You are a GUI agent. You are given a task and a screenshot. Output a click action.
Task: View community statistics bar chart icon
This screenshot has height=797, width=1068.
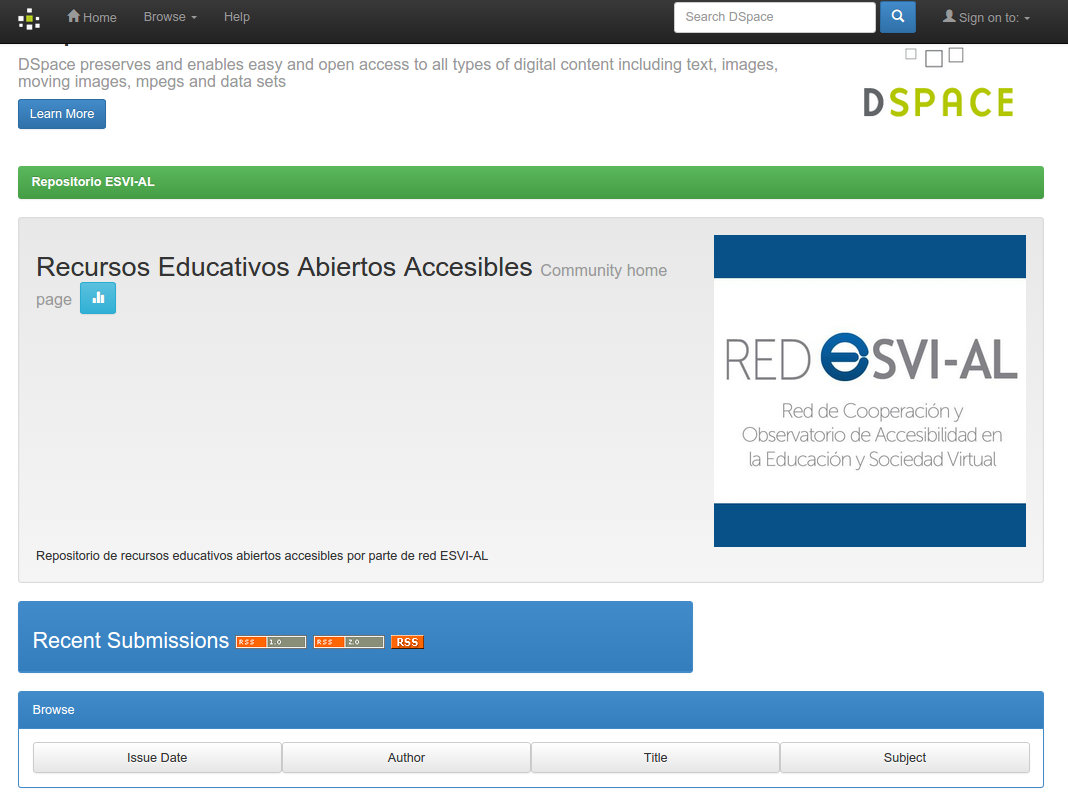(x=98, y=298)
